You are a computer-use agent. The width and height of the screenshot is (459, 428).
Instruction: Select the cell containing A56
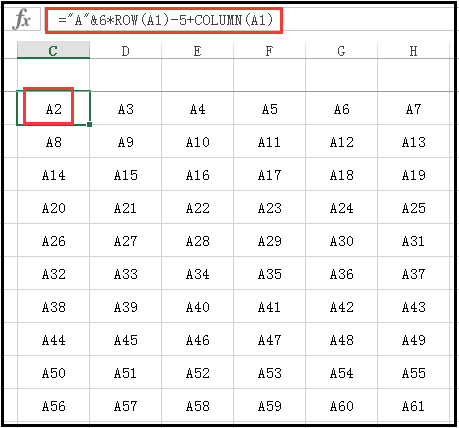click(x=53, y=405)
